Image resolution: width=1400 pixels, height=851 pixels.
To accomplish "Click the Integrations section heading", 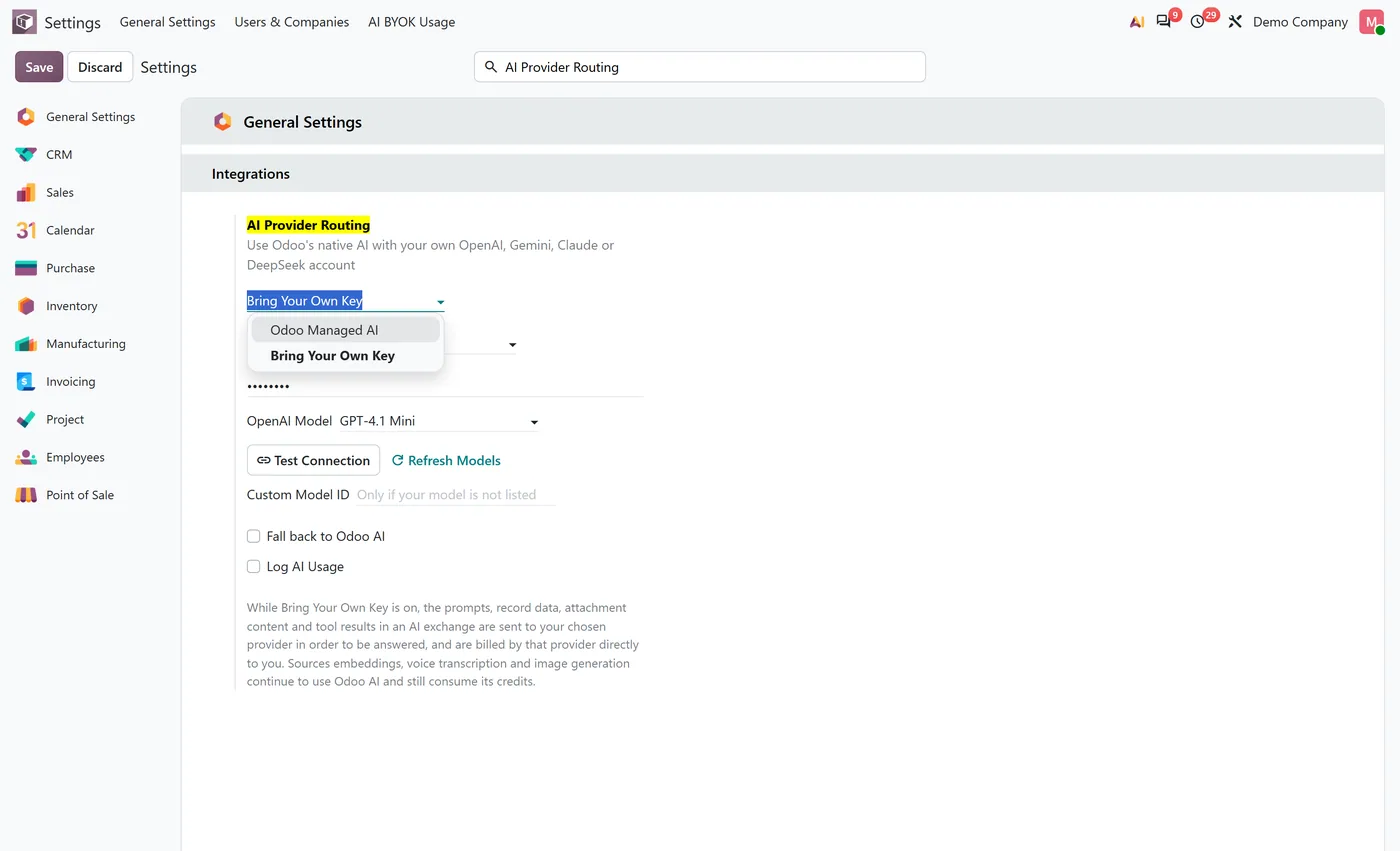I will 251,174.
